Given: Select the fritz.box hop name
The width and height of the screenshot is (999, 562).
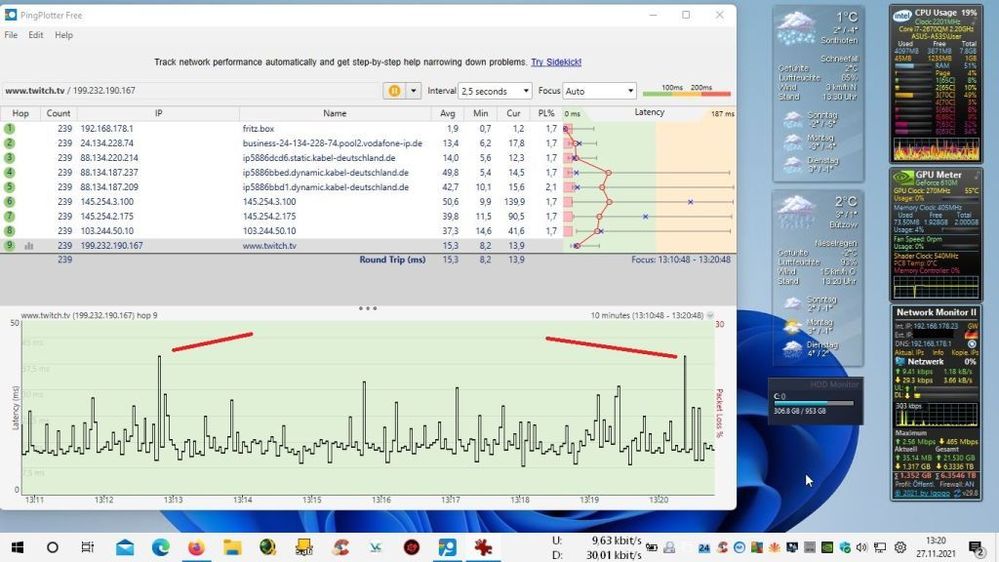Looking at the screenshot, I should pos(258,129).
